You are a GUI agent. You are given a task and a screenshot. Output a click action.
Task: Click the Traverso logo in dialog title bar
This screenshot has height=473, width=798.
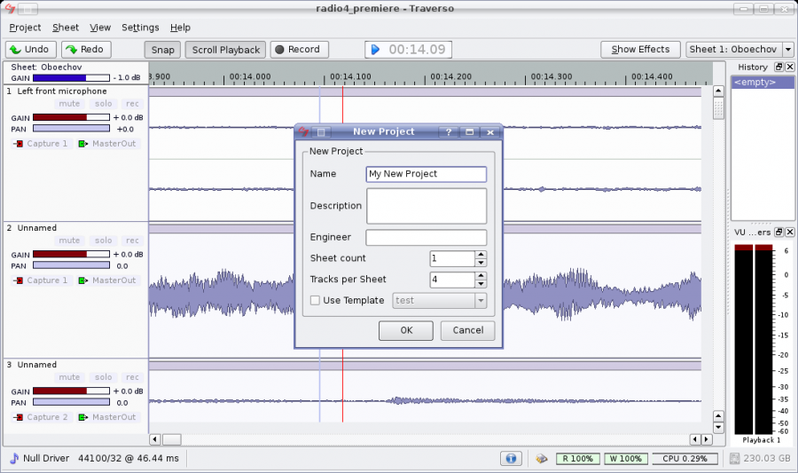click(304, 132)
